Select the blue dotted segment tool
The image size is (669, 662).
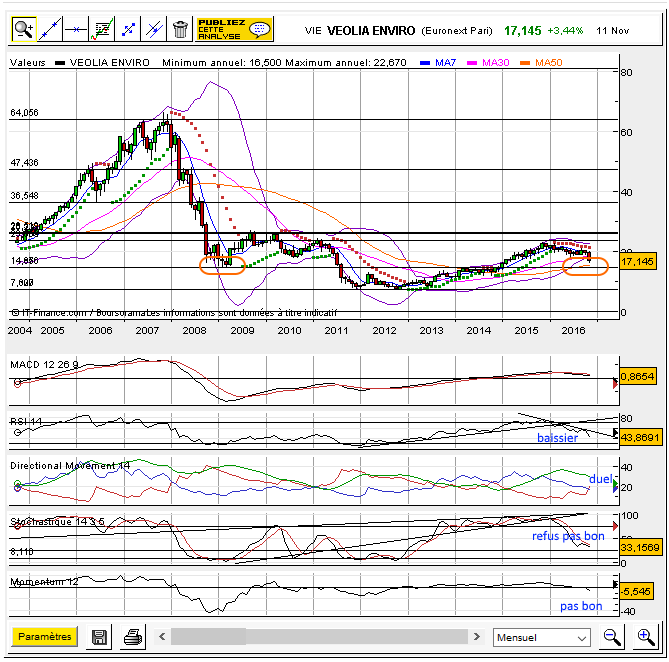point(128,29)
